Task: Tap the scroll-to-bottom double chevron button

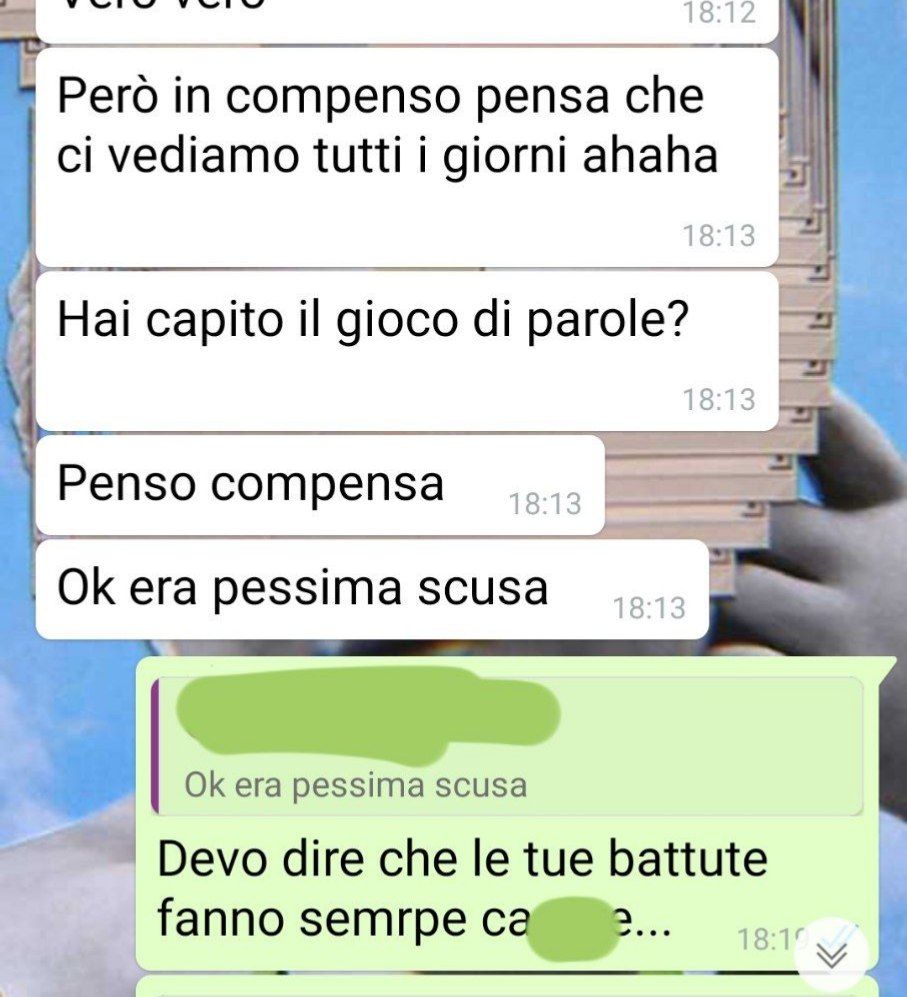Action: (831, 953)
